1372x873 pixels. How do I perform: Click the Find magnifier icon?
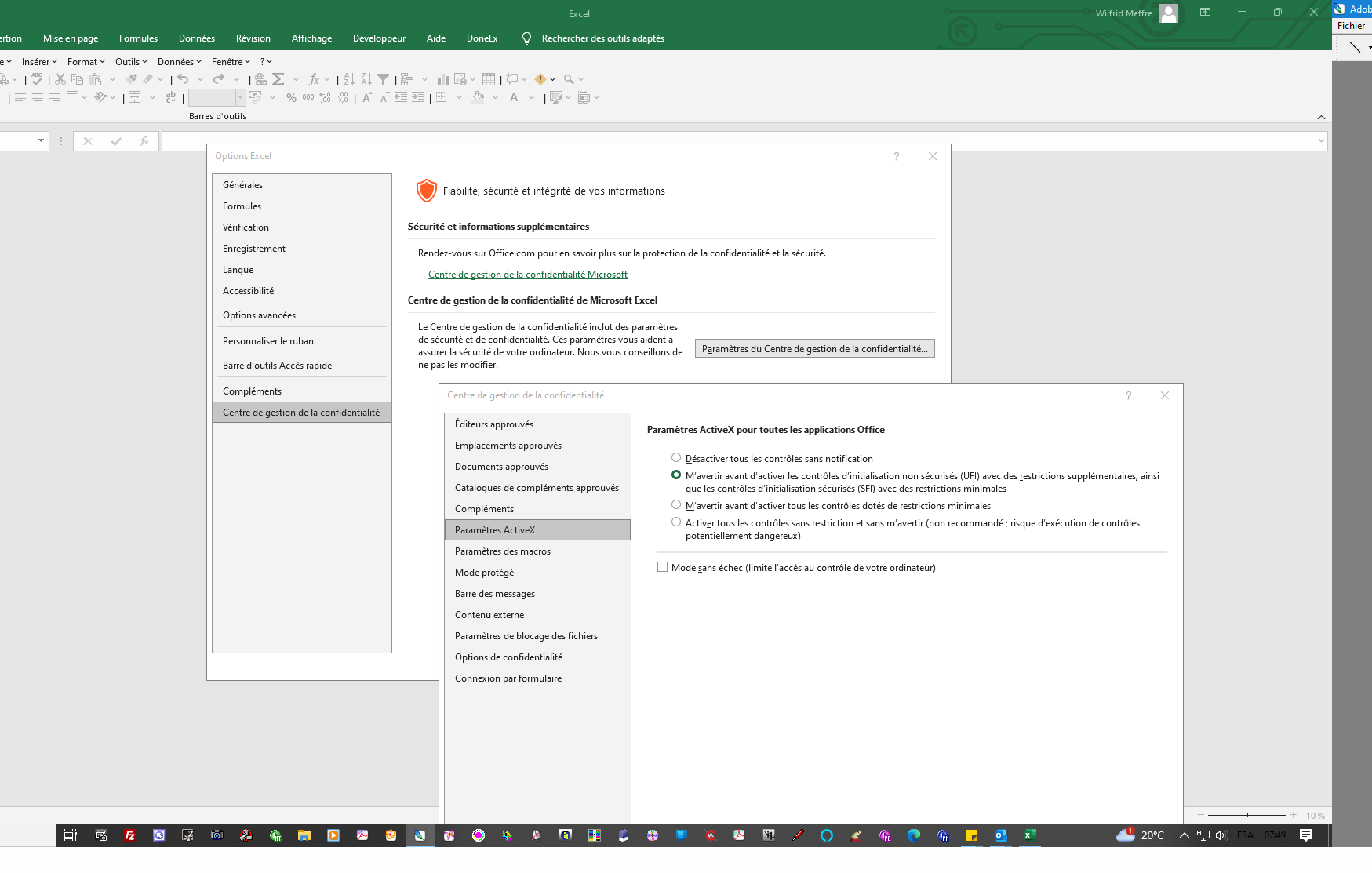(569, 79)
